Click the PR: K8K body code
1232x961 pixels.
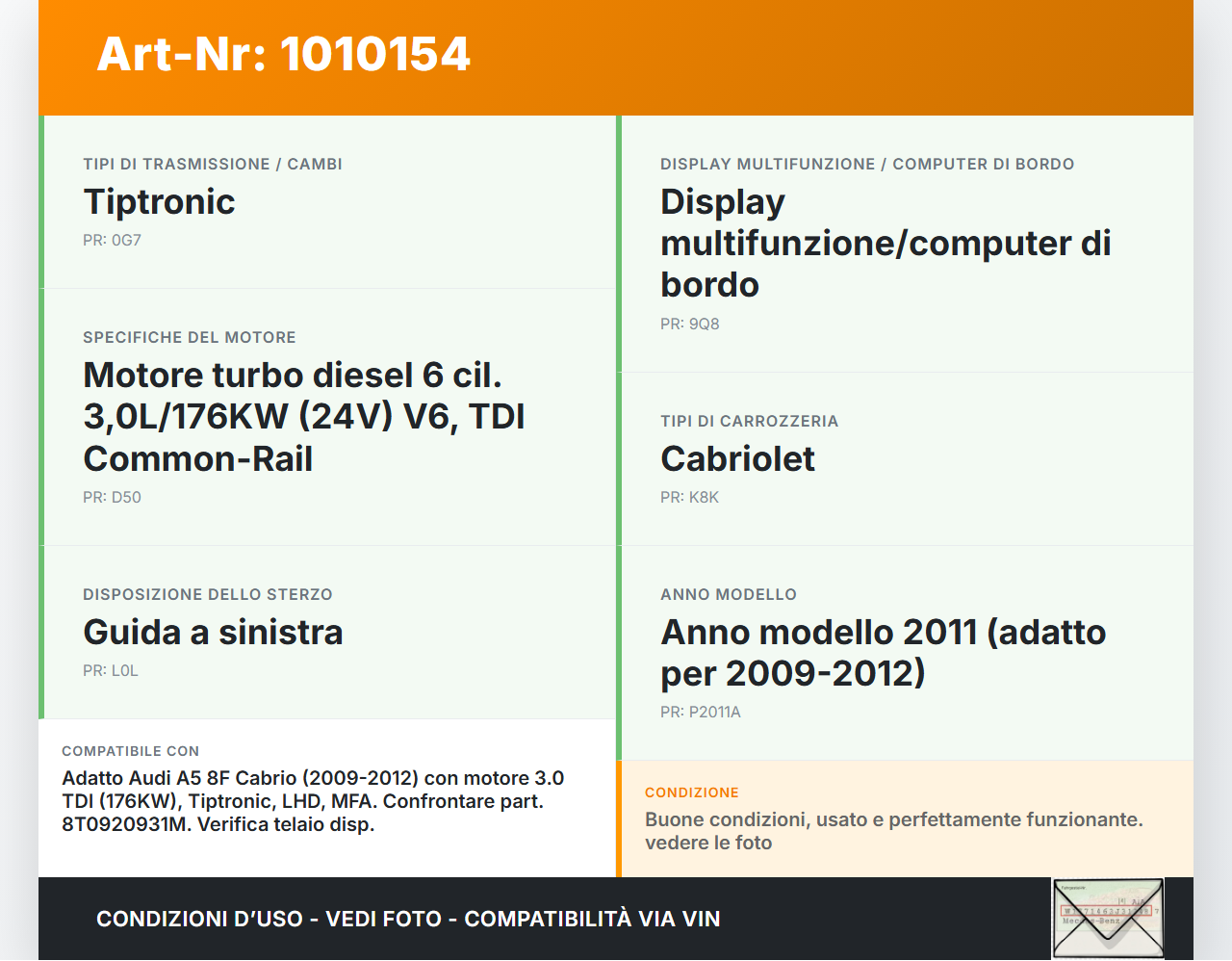(688, 497)
